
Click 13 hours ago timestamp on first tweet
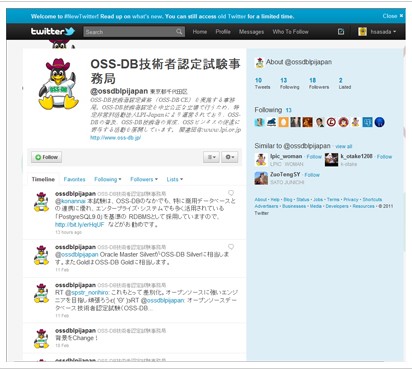(x=68, y=232)
